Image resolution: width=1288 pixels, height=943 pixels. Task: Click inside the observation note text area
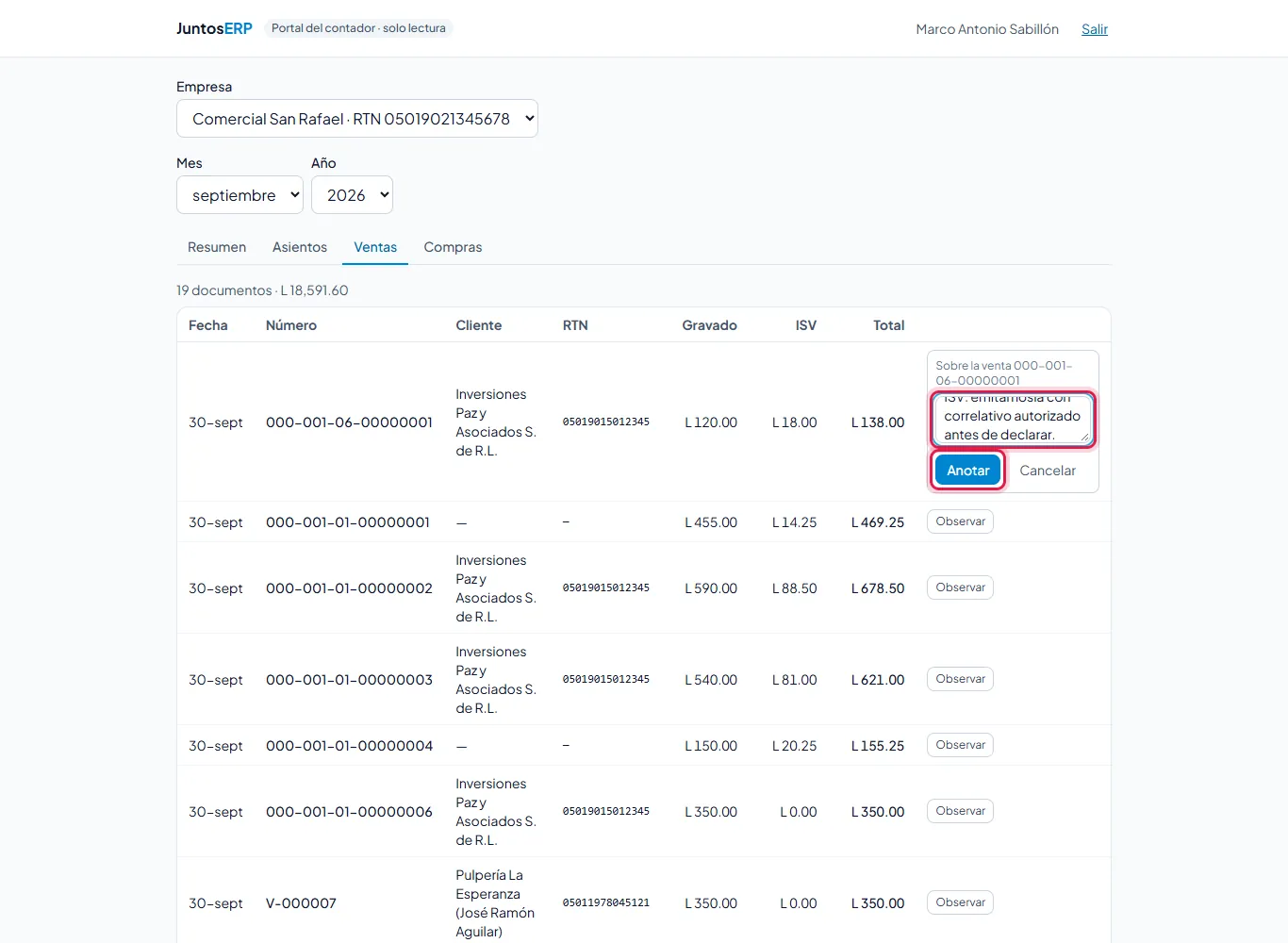[1014, 419]
